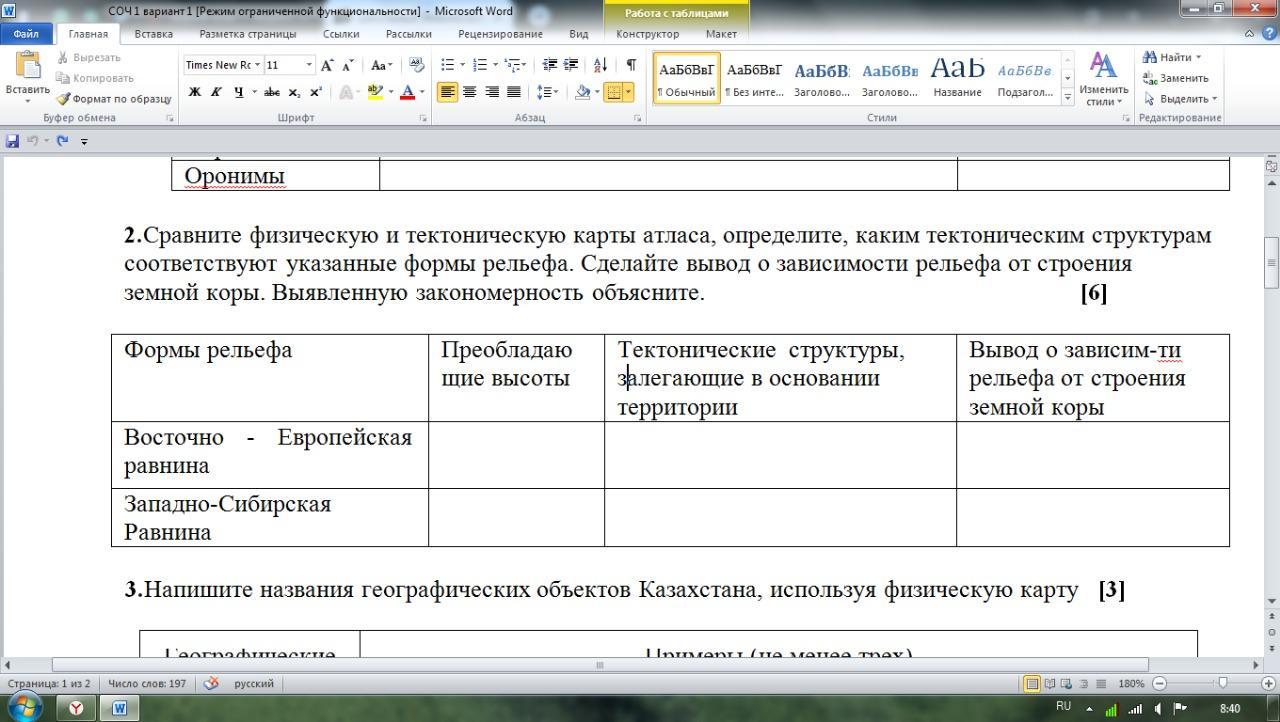Open line spacing dropdown

point(546,92)
